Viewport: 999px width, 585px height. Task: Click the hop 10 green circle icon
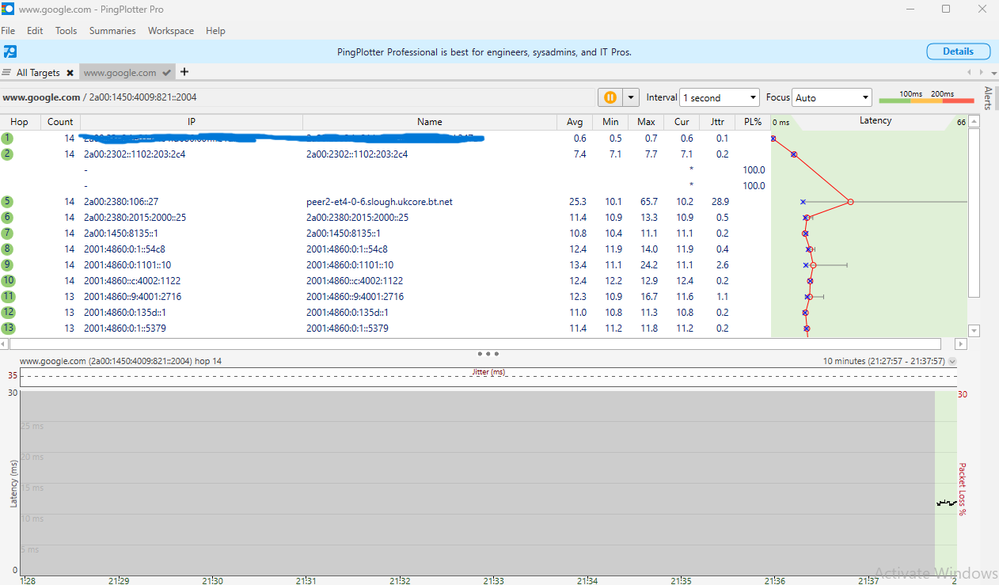click(8, 281)
